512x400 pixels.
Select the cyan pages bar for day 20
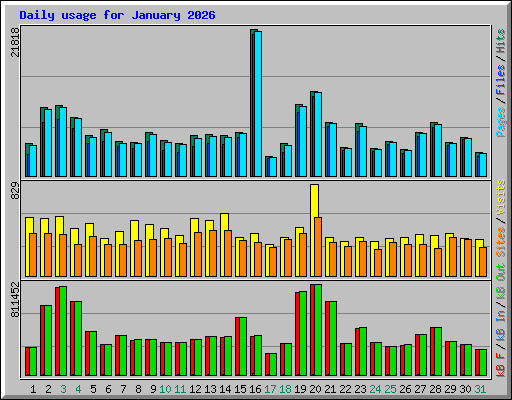318,134
